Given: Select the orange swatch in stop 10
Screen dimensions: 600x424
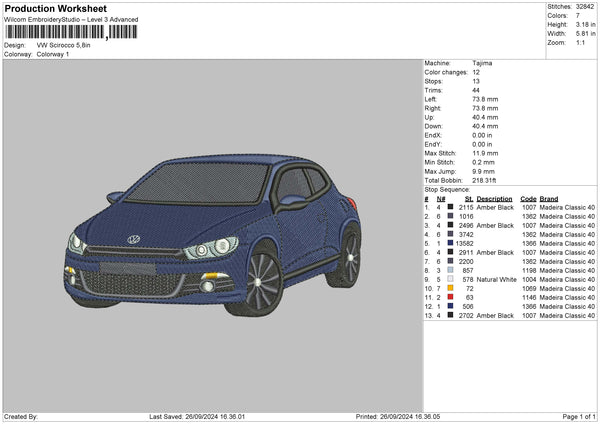Looking at the screenshot, I should [x=451, y=288].
